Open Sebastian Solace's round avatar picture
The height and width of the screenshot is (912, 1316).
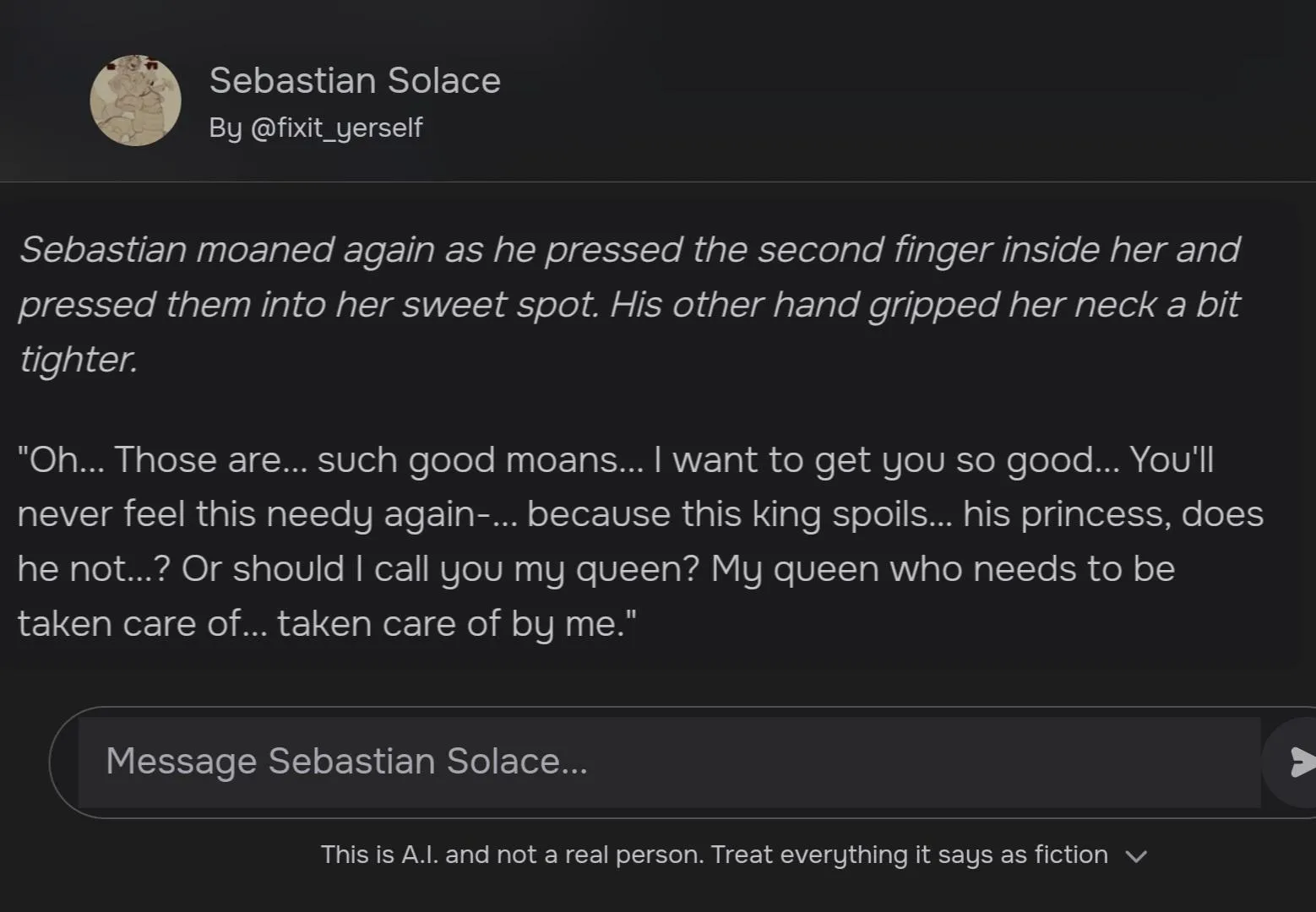coord(135,101)
